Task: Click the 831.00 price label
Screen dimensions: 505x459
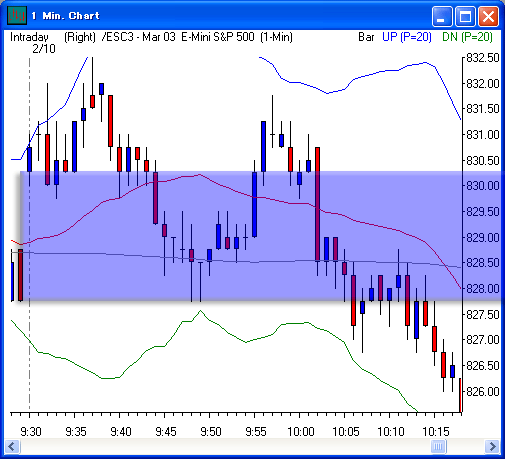Action: (483, 135)
